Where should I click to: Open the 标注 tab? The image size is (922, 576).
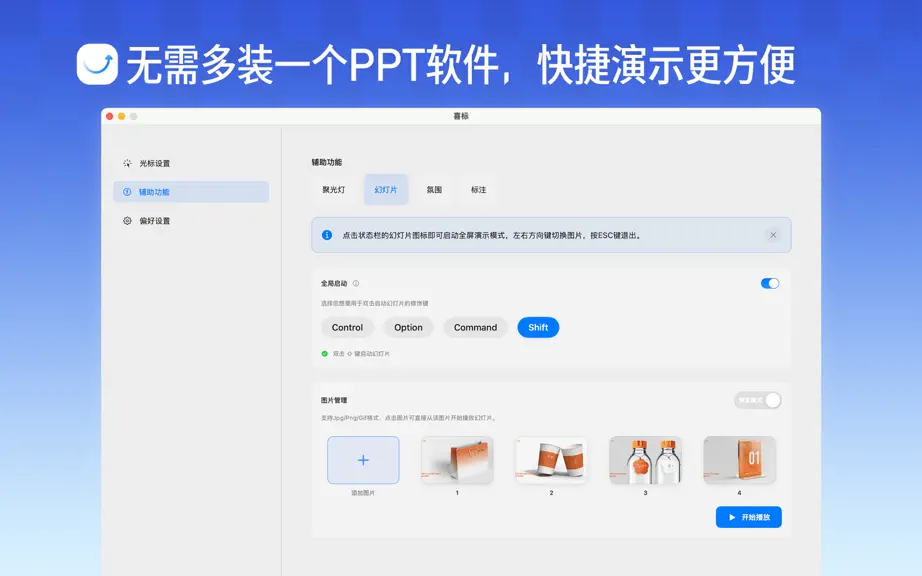click(479, 190)
